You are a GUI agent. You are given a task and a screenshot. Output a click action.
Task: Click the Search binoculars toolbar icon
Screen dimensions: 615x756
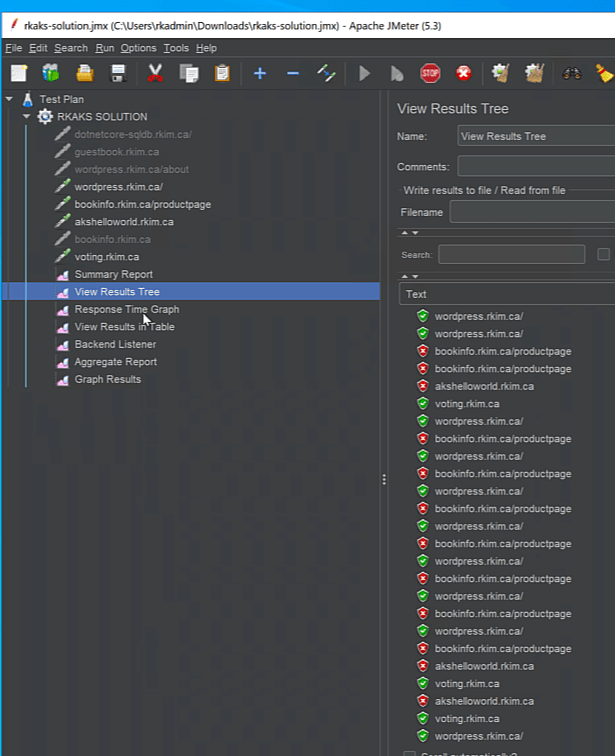[x=571, y=73]
